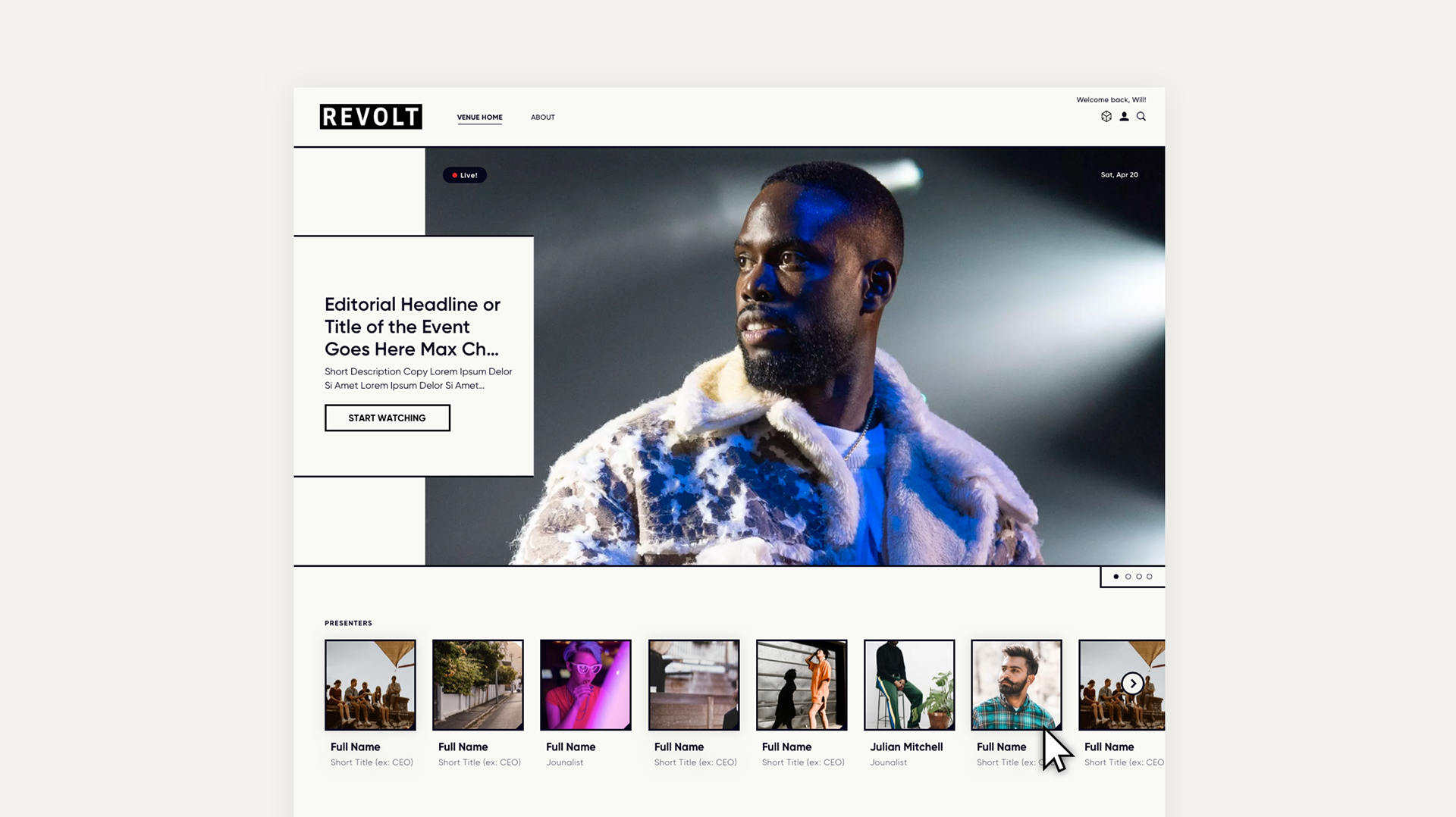1456x817 pixels.
Task: Advance presenters carousel with right arrow
Action: pyautogui.click(x=1133, y=684)
